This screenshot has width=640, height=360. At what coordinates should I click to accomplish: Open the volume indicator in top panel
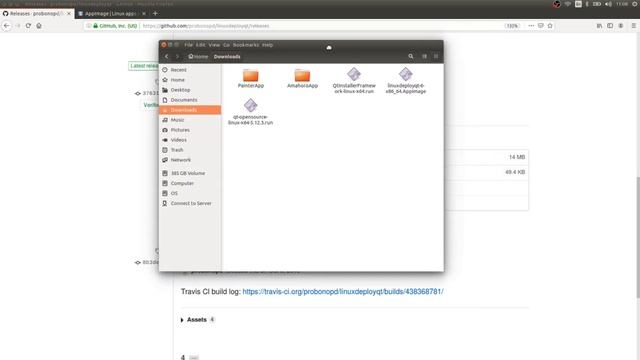608,4
